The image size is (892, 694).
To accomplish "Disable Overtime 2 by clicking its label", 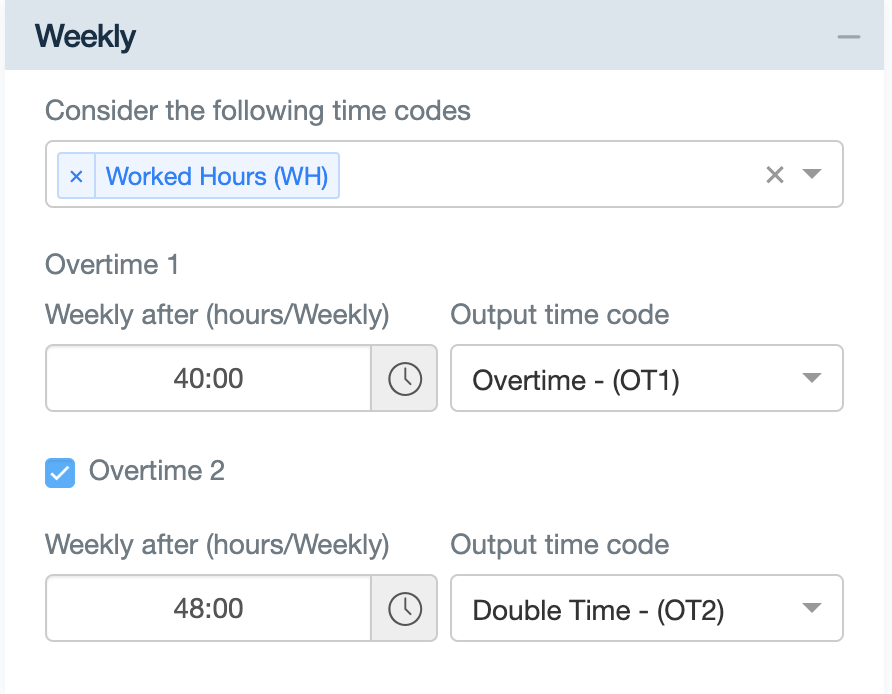I will (157, 472).
